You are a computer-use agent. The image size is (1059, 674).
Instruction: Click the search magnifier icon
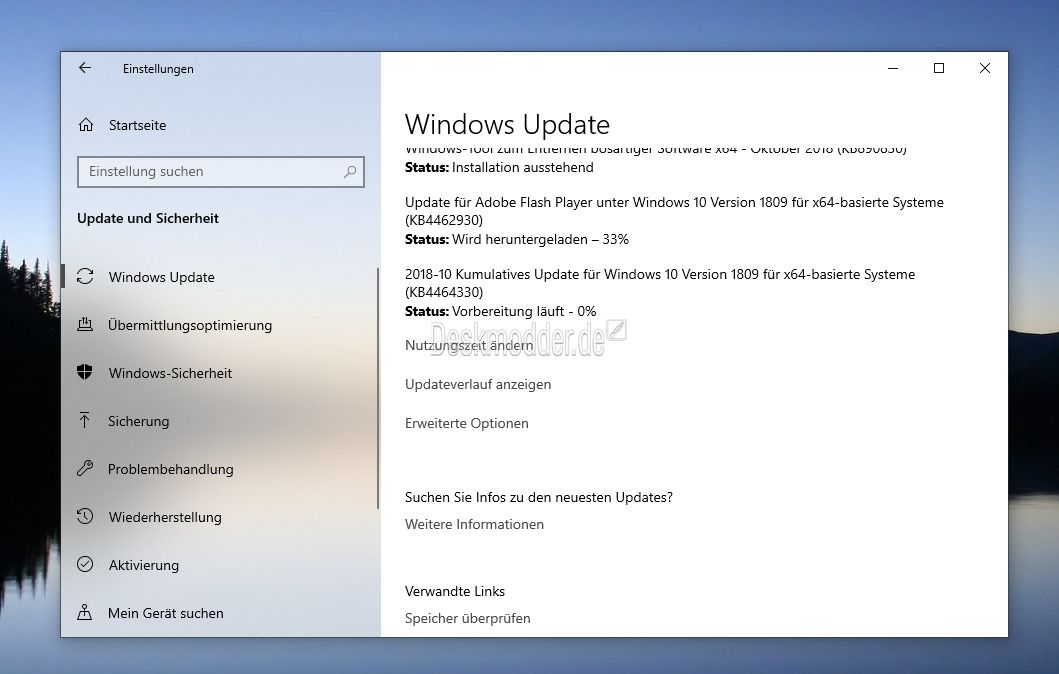coord(350,172)
